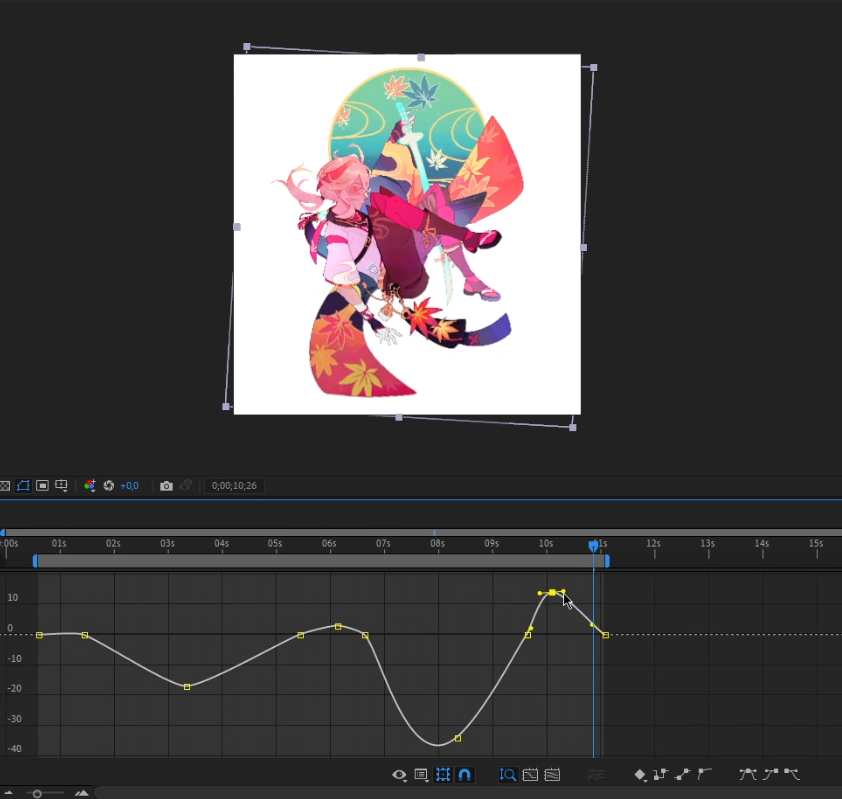Click the Reset Exposure aperture icon
This screenshot has height=799, width=842.
pos(109,486)
